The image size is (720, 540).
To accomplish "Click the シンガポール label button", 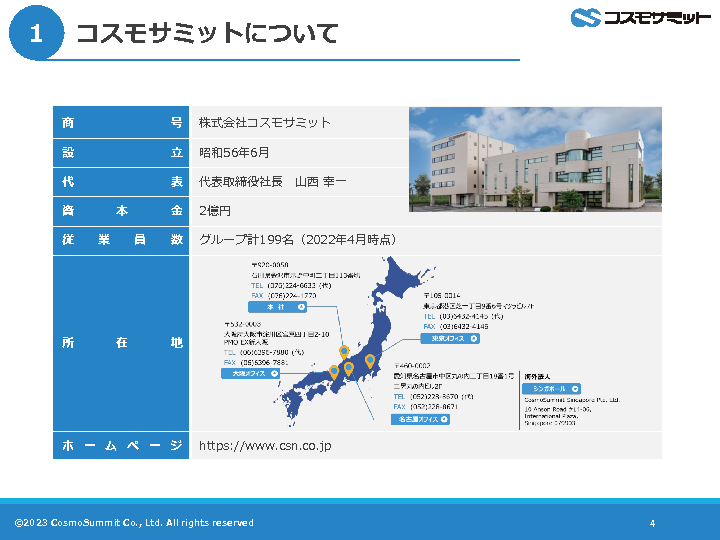I will (551, 388).
